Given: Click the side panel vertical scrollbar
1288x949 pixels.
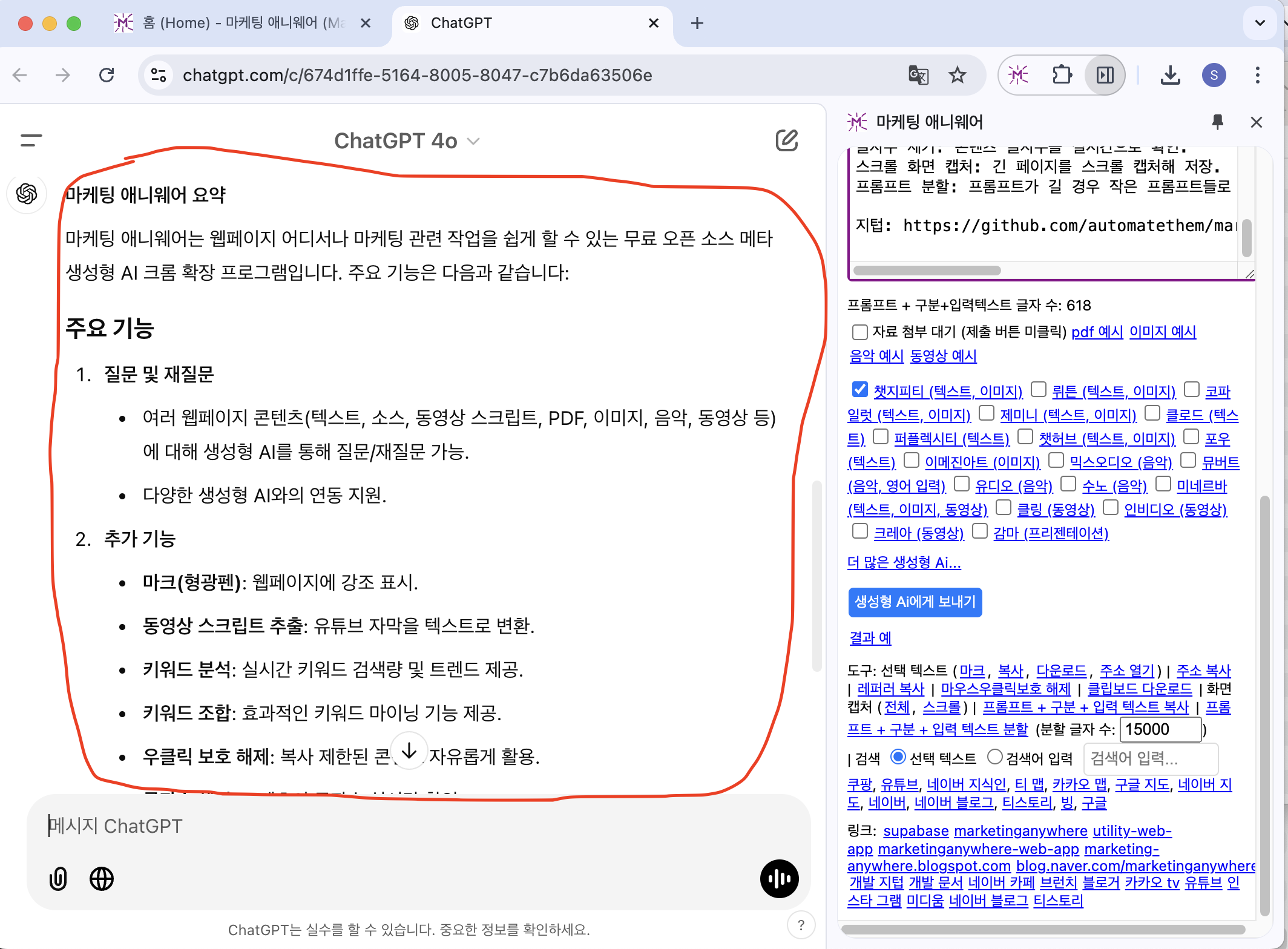Looking at the screenshot, I should (1264, 705).
